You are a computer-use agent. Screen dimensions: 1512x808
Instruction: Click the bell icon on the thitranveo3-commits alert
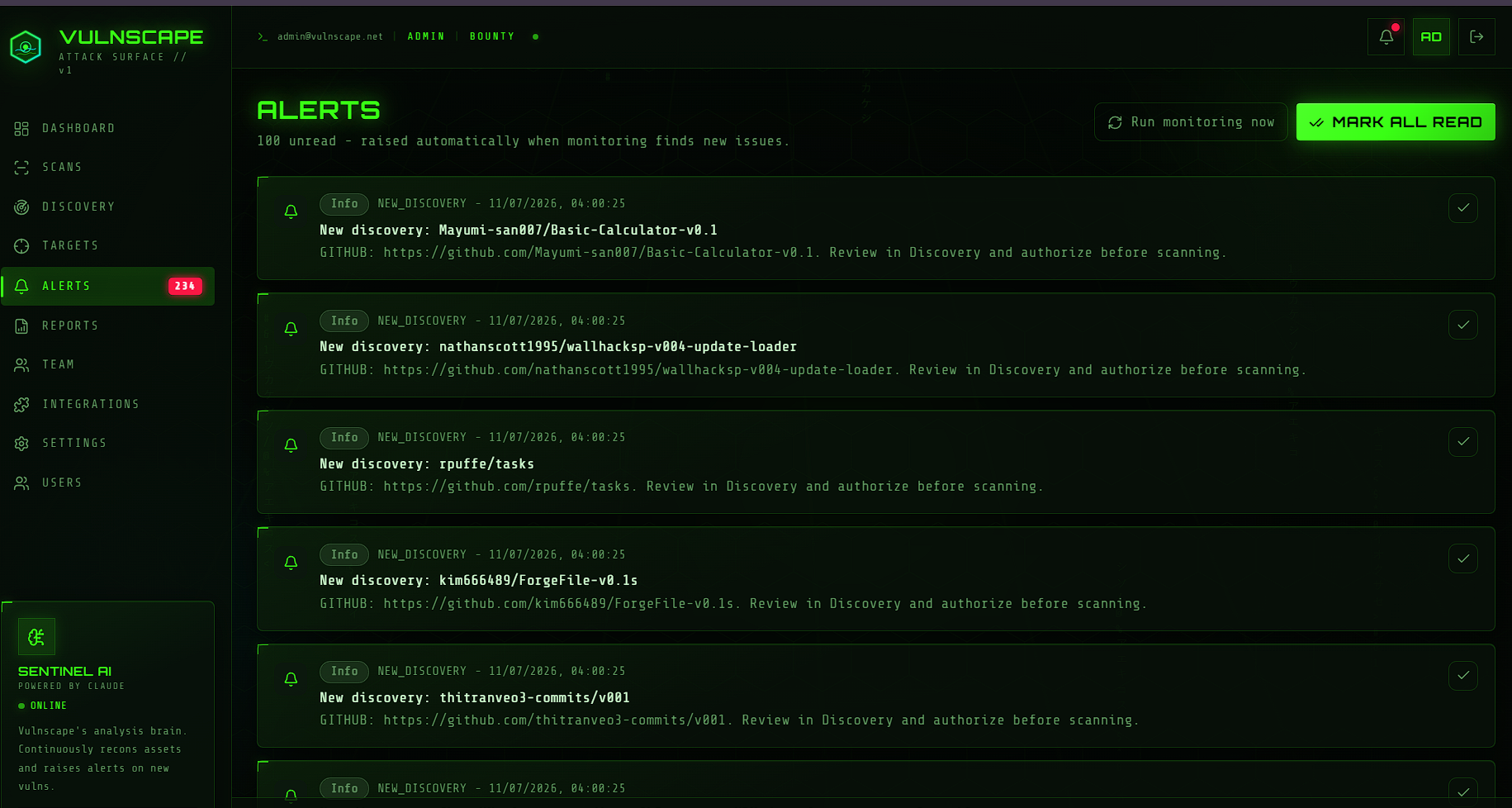point(291,679)
